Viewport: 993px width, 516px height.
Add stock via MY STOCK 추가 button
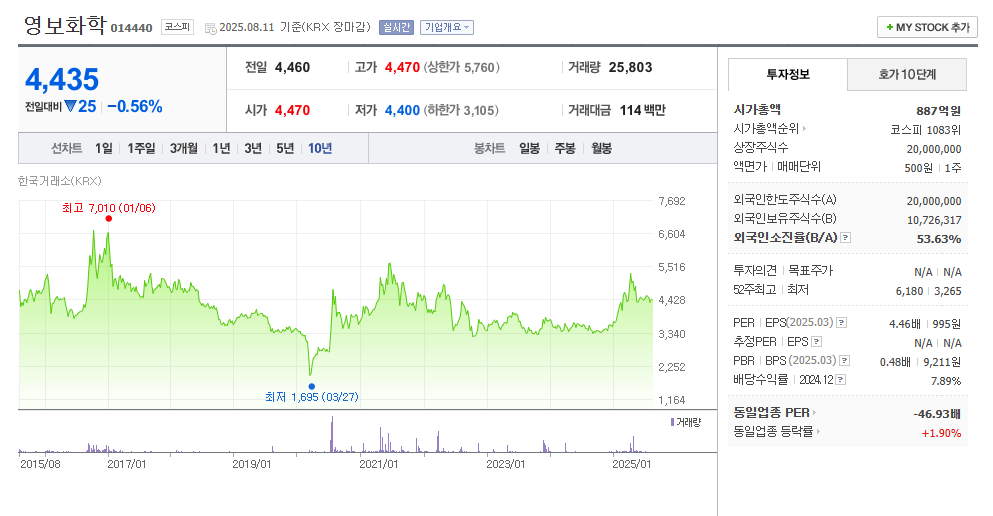pos(927,27)
